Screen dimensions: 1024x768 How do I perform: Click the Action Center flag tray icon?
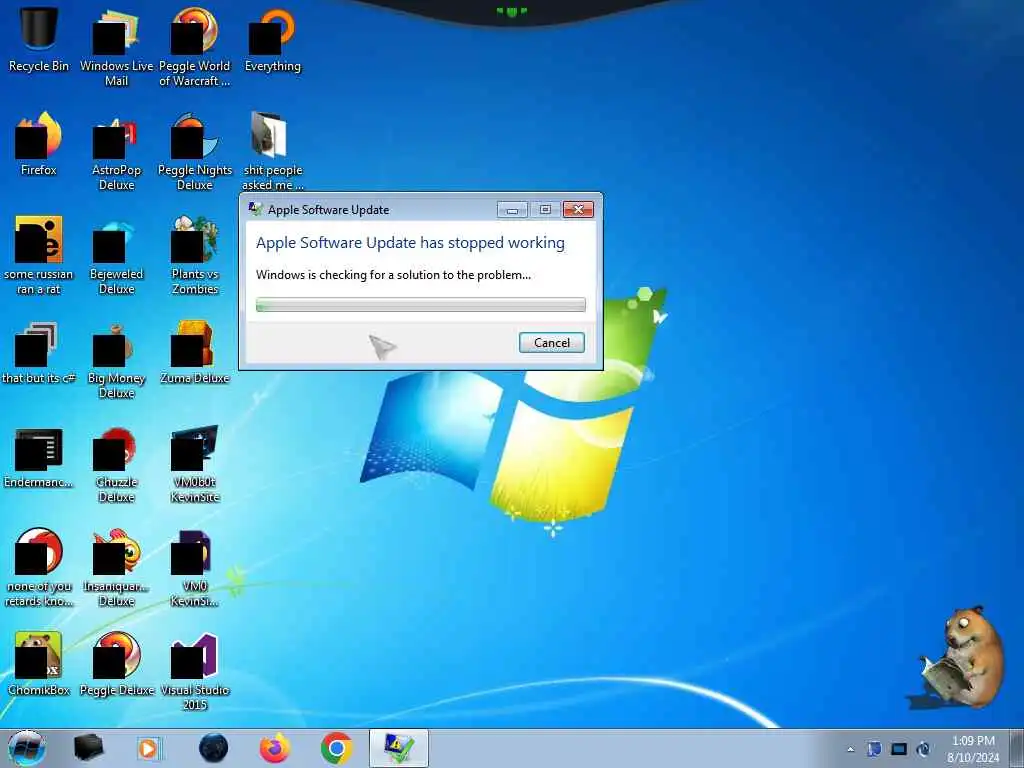874,749
